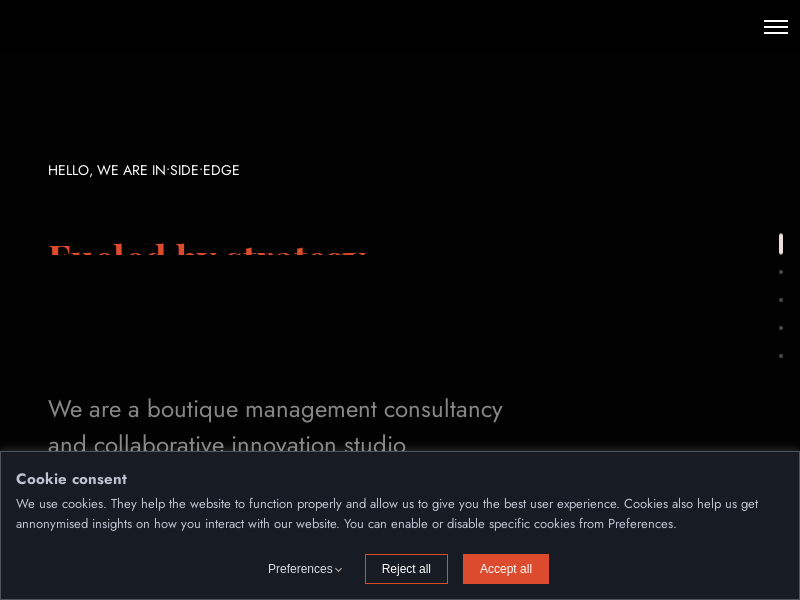Select the active first slide indicator
800x600 pixels.
click(781, 244)
